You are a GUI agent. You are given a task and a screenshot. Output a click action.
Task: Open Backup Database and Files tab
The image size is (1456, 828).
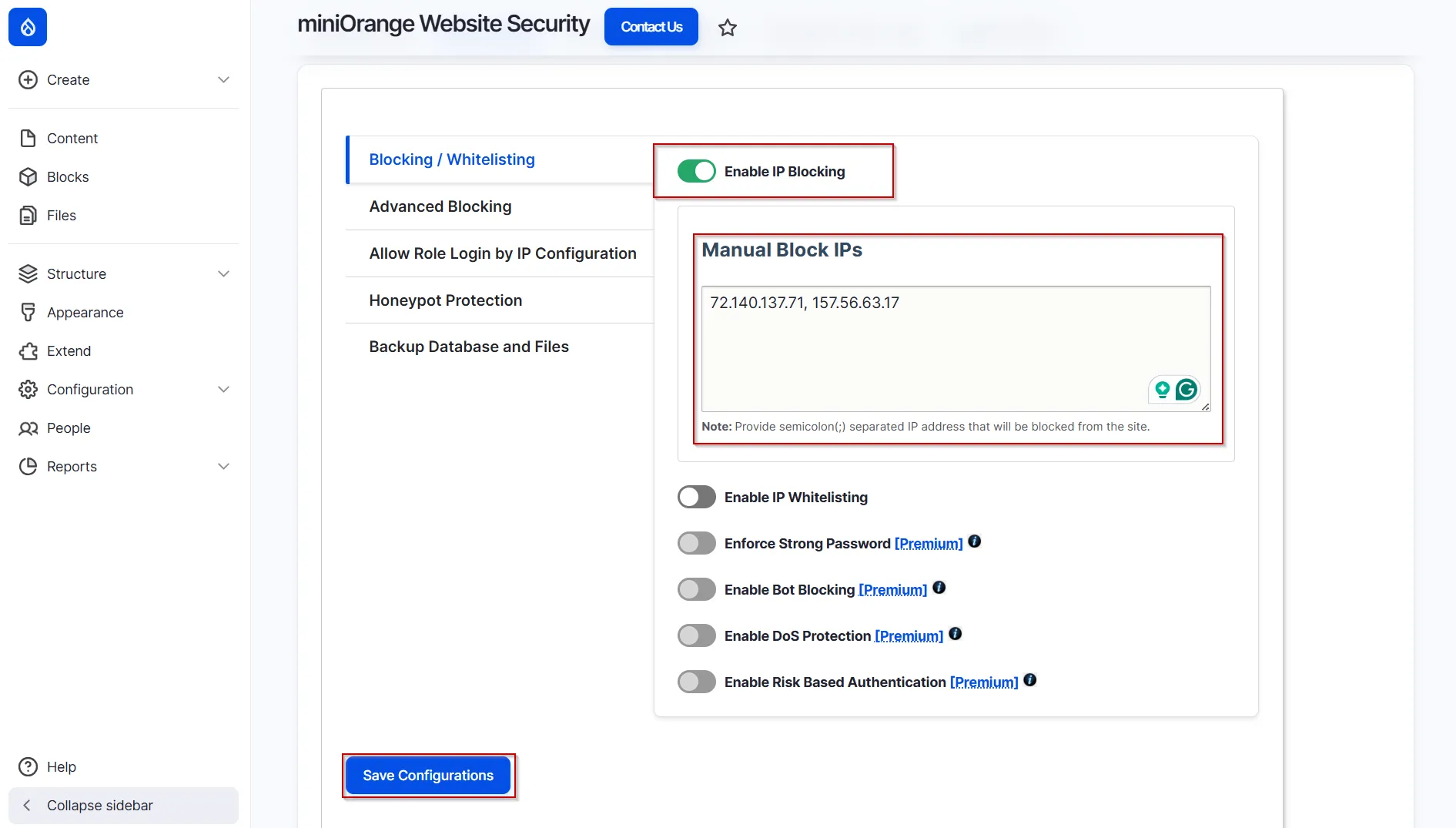point(500,347)
